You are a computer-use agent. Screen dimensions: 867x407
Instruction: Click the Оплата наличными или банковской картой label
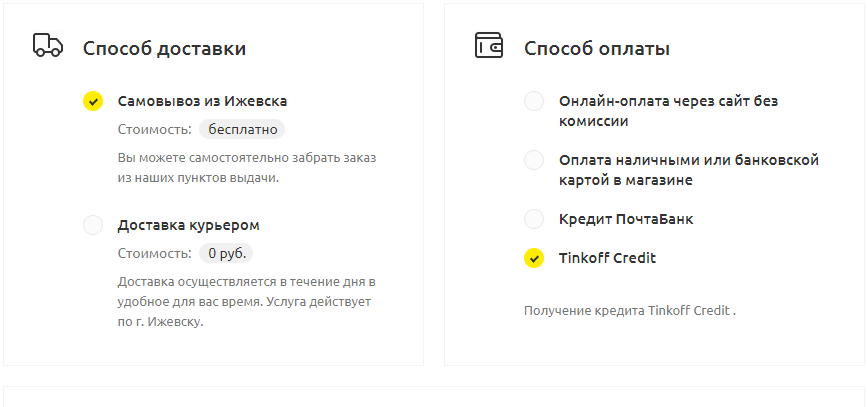click(689, 170)
